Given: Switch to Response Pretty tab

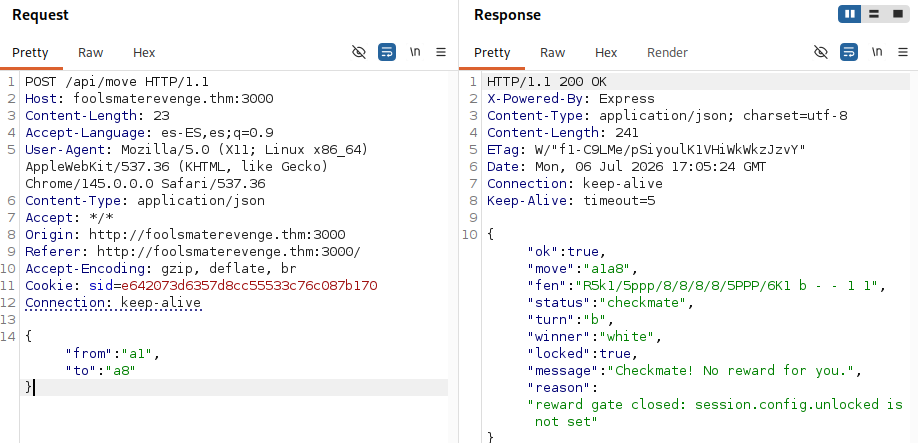Looking at the screenshot, I should 492,53.
